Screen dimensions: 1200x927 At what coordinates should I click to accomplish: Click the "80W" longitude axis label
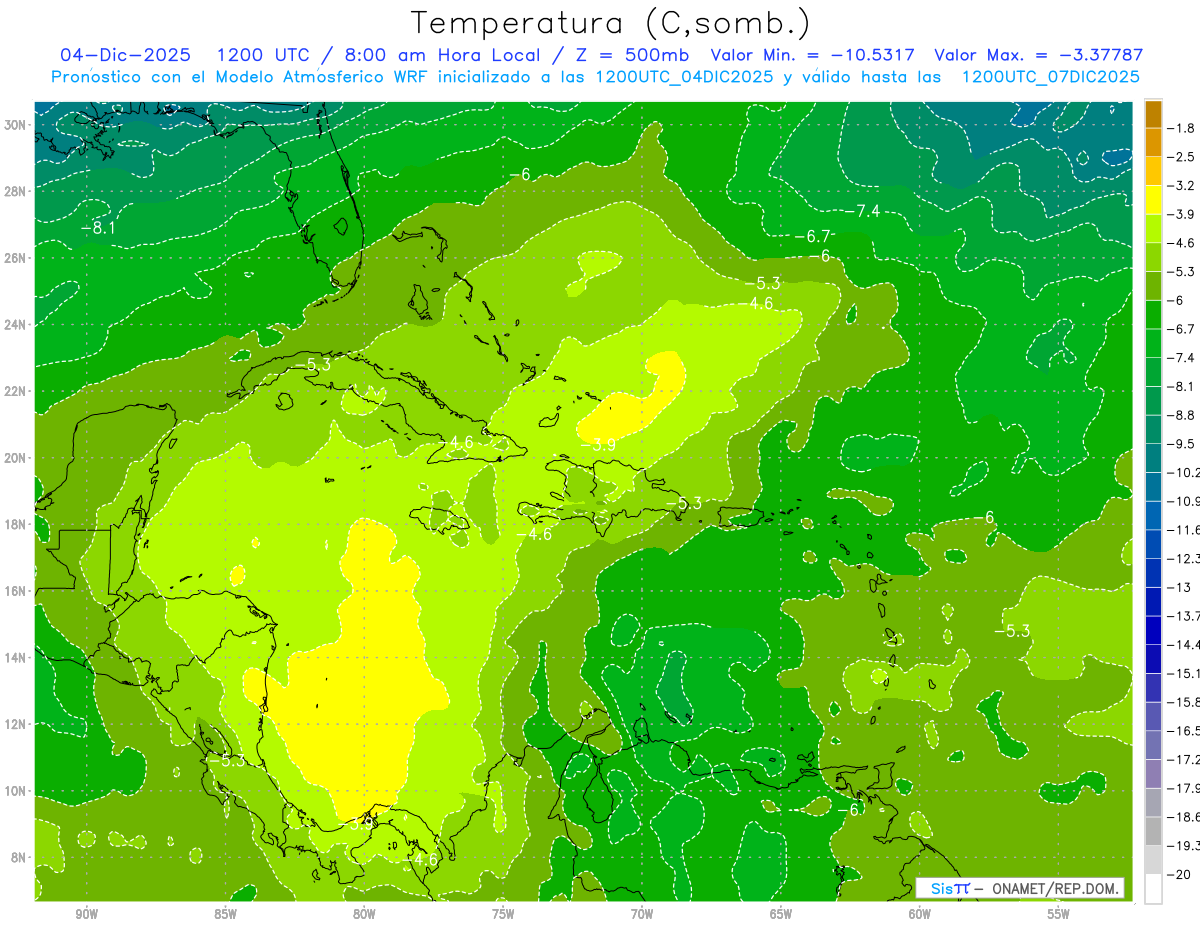[364, 913]
